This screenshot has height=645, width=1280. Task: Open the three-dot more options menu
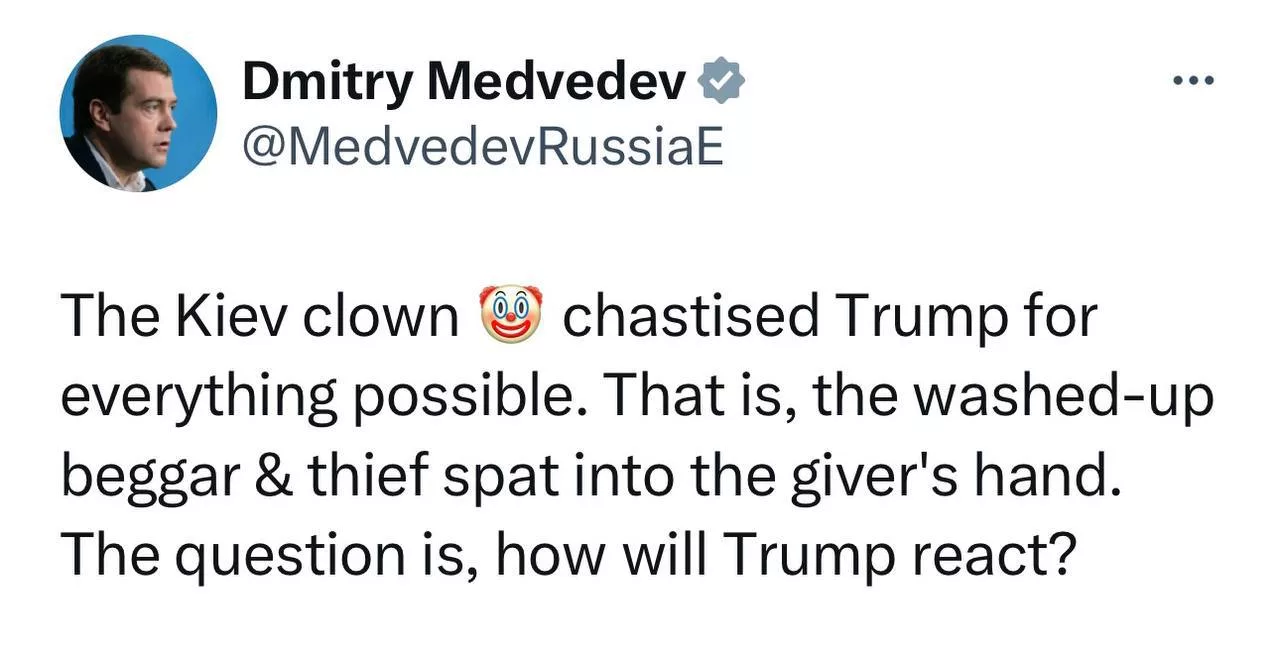click(1194, 82)
